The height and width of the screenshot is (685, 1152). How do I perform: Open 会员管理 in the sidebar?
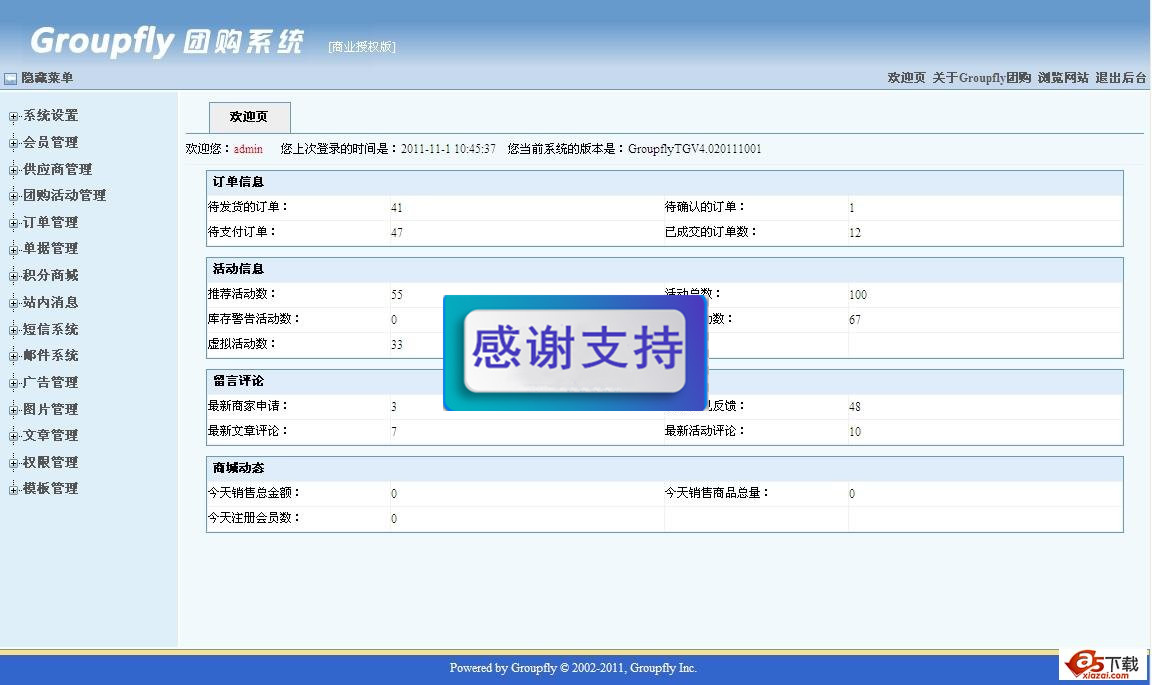(x=50, y=142)
